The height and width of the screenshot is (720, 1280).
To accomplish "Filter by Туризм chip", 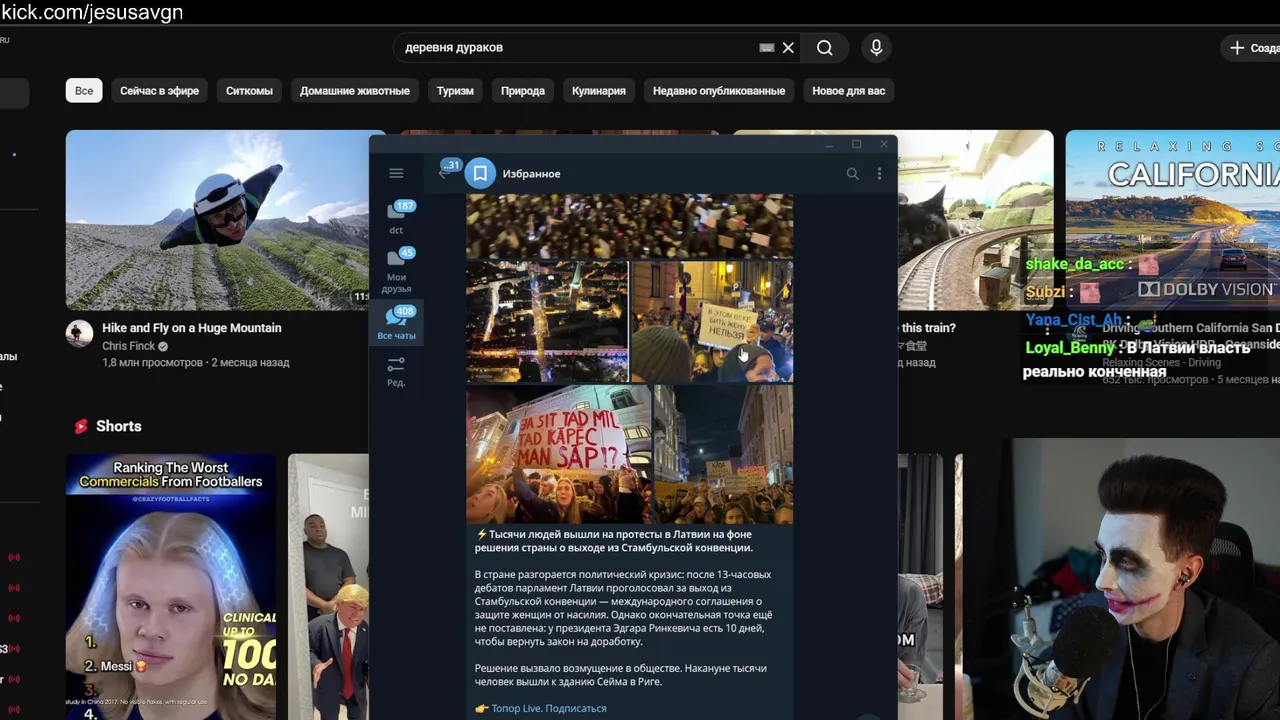I will 455,91.
